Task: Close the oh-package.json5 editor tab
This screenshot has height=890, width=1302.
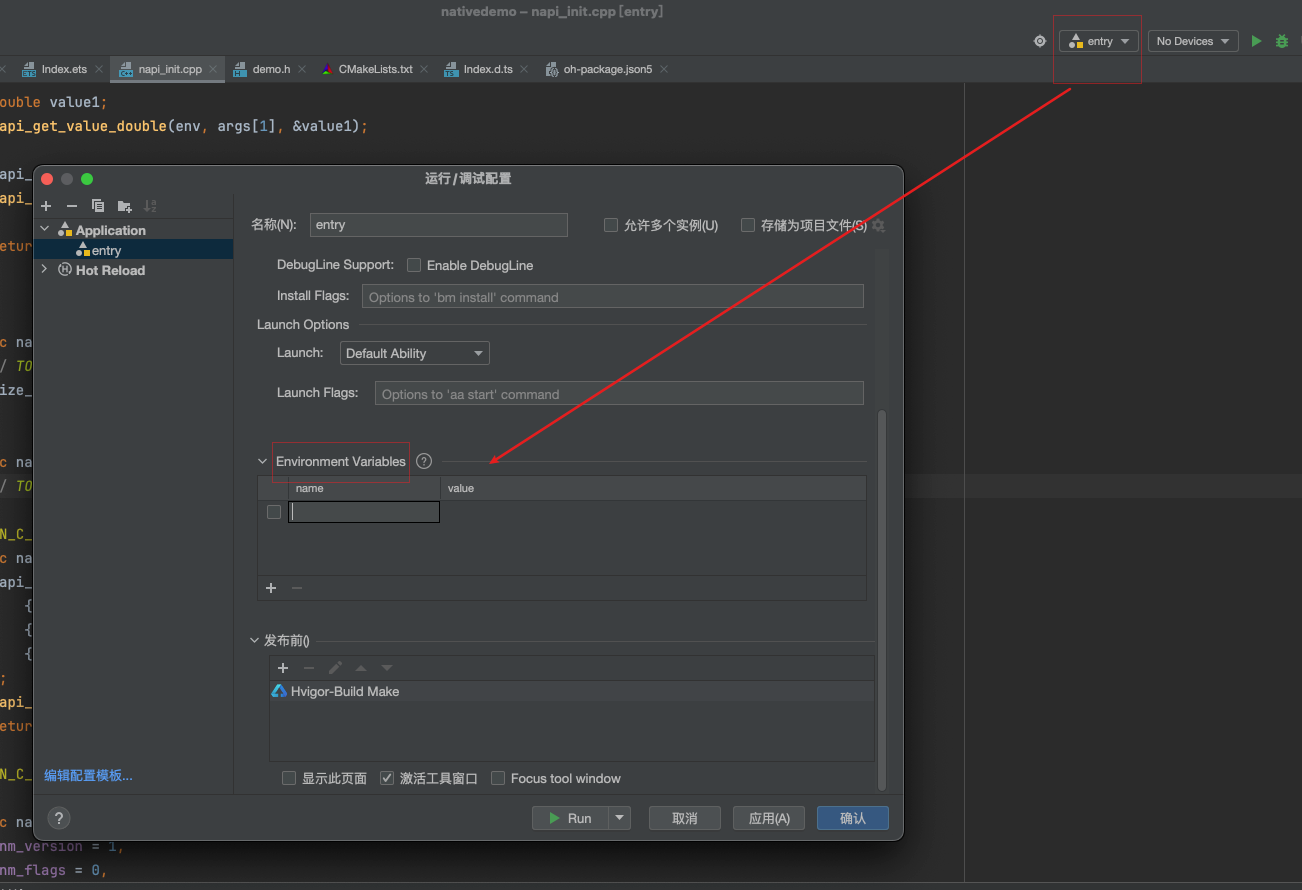Action: [664, 69]
